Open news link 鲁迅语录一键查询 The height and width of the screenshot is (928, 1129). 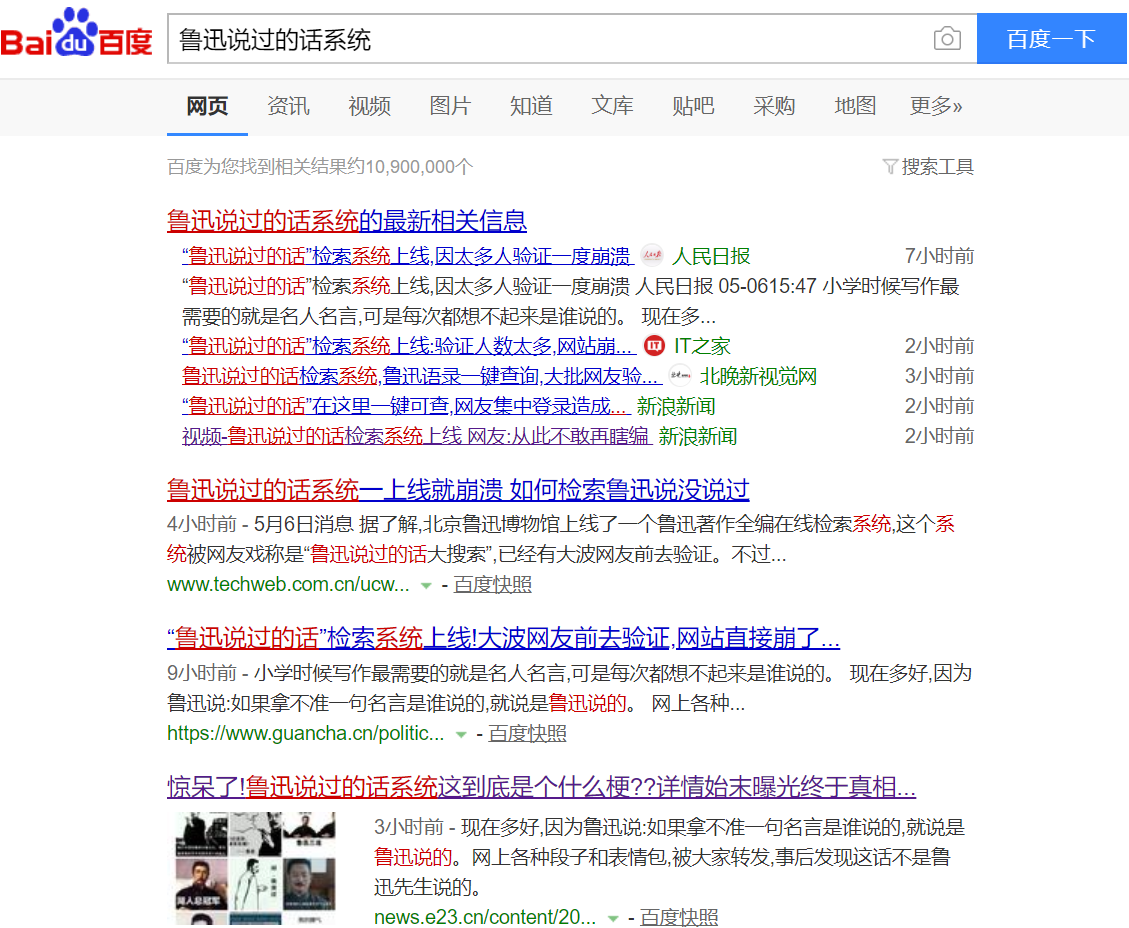[x=422, y=376]
